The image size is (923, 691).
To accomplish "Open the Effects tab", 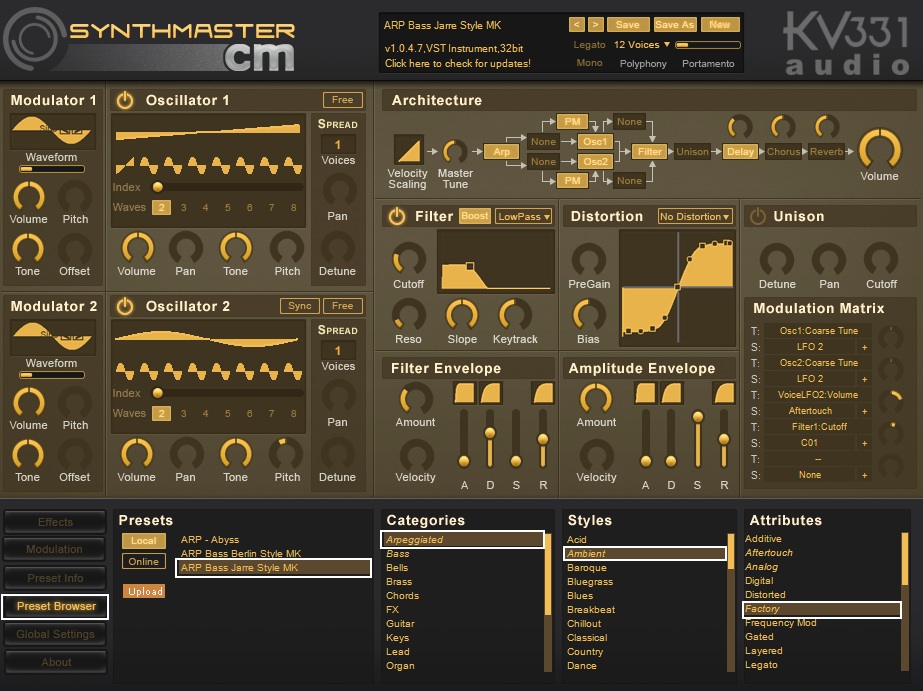I will (55, 522).
